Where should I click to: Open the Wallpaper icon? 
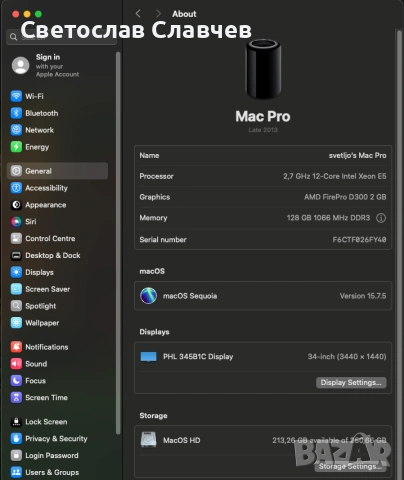(x=16, y=323)
